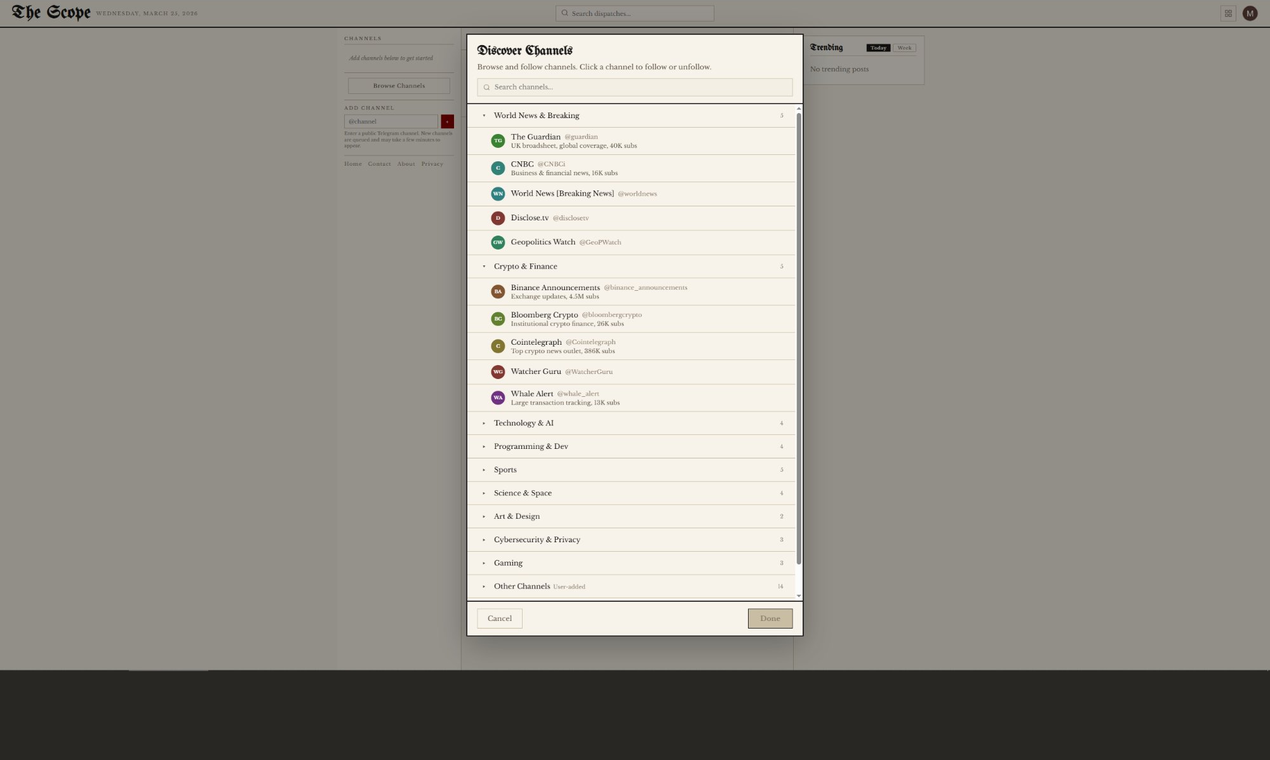The width and height of the screenshot is (1270, 760).
Task: Expand the Programming & Dev category
Action: [x=631, y=447]
